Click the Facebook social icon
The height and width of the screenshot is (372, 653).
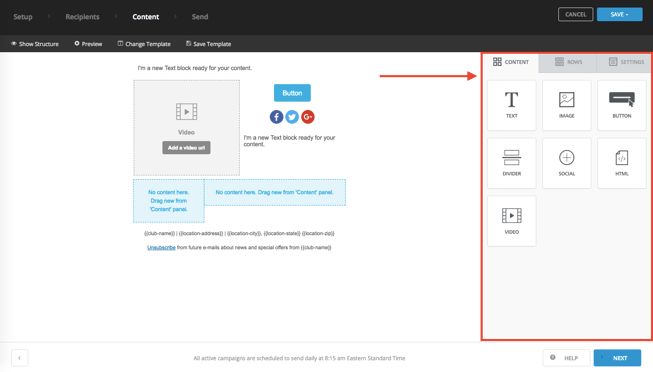pyautogui.click(x=277, y=117)
